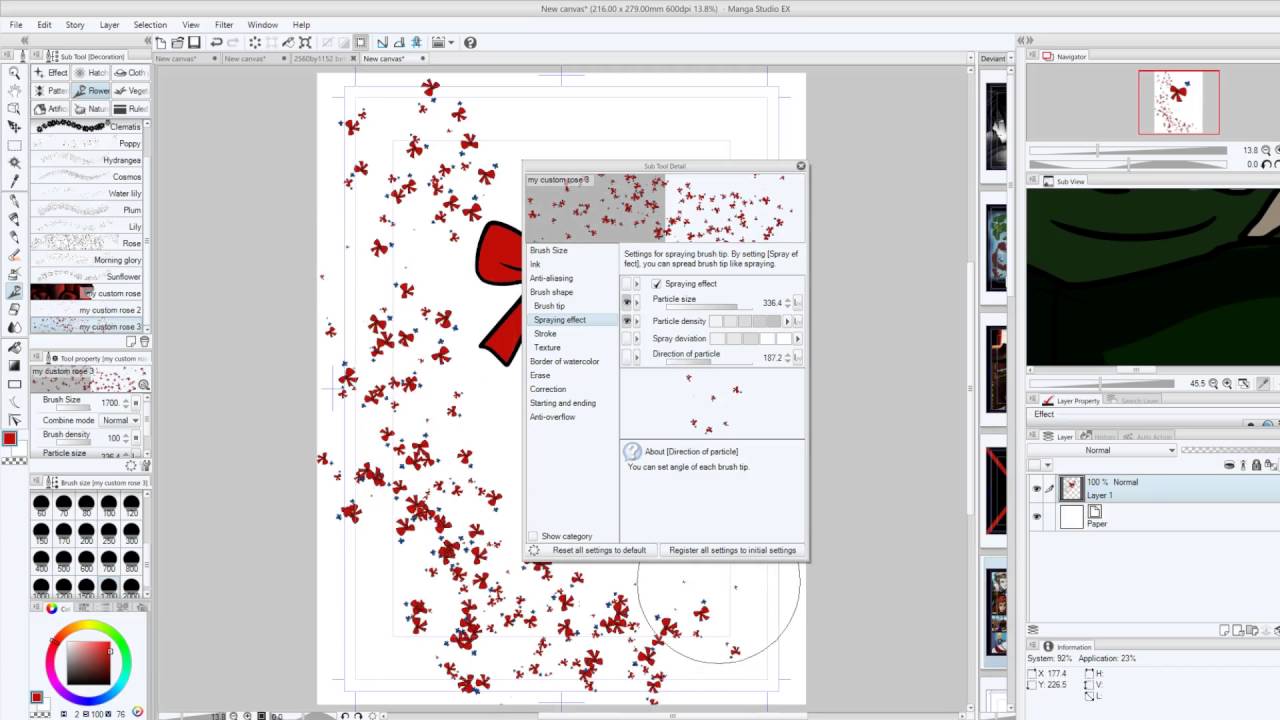
Task: Open the File menu
Action: click(16, 24)
